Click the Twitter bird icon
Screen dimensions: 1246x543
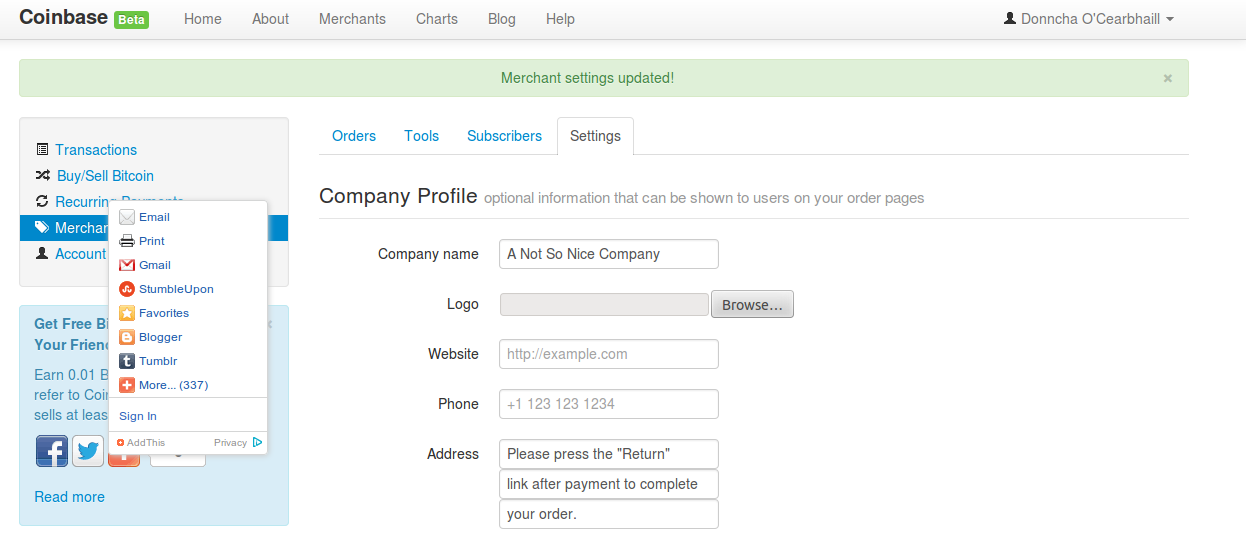click(x=88, y=451)
